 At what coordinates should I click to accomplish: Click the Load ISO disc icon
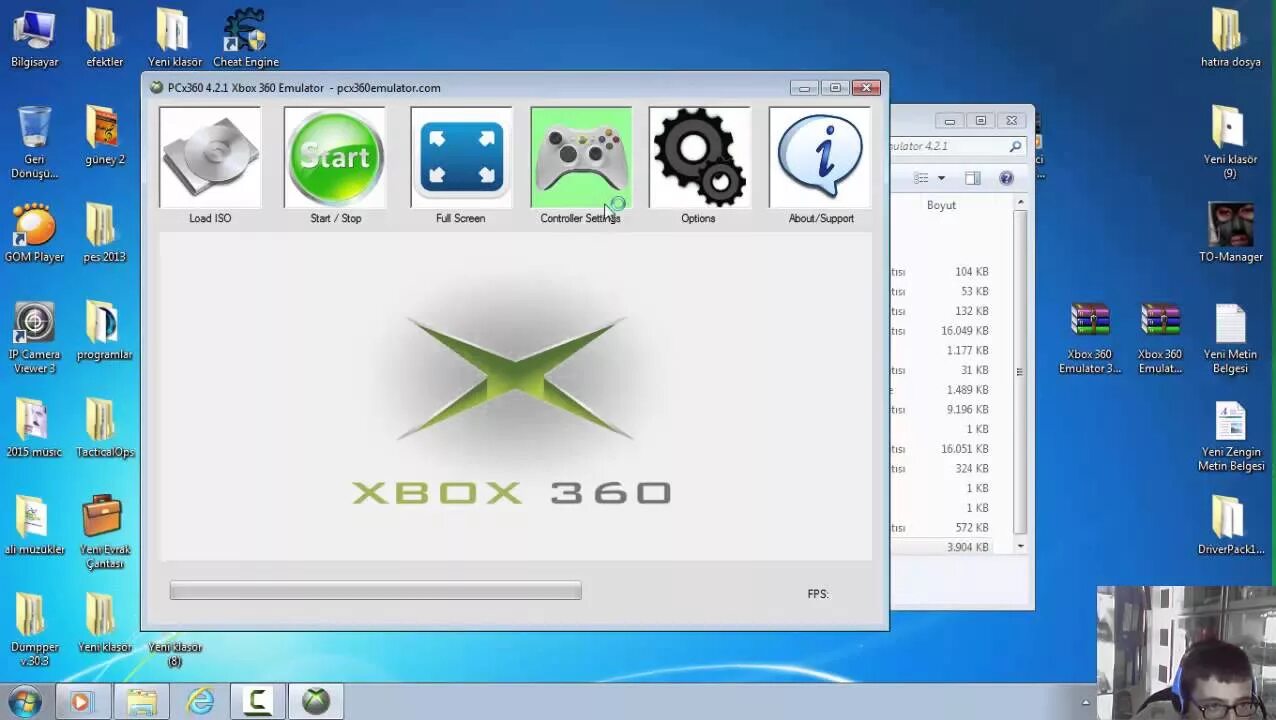coord(210,157)
